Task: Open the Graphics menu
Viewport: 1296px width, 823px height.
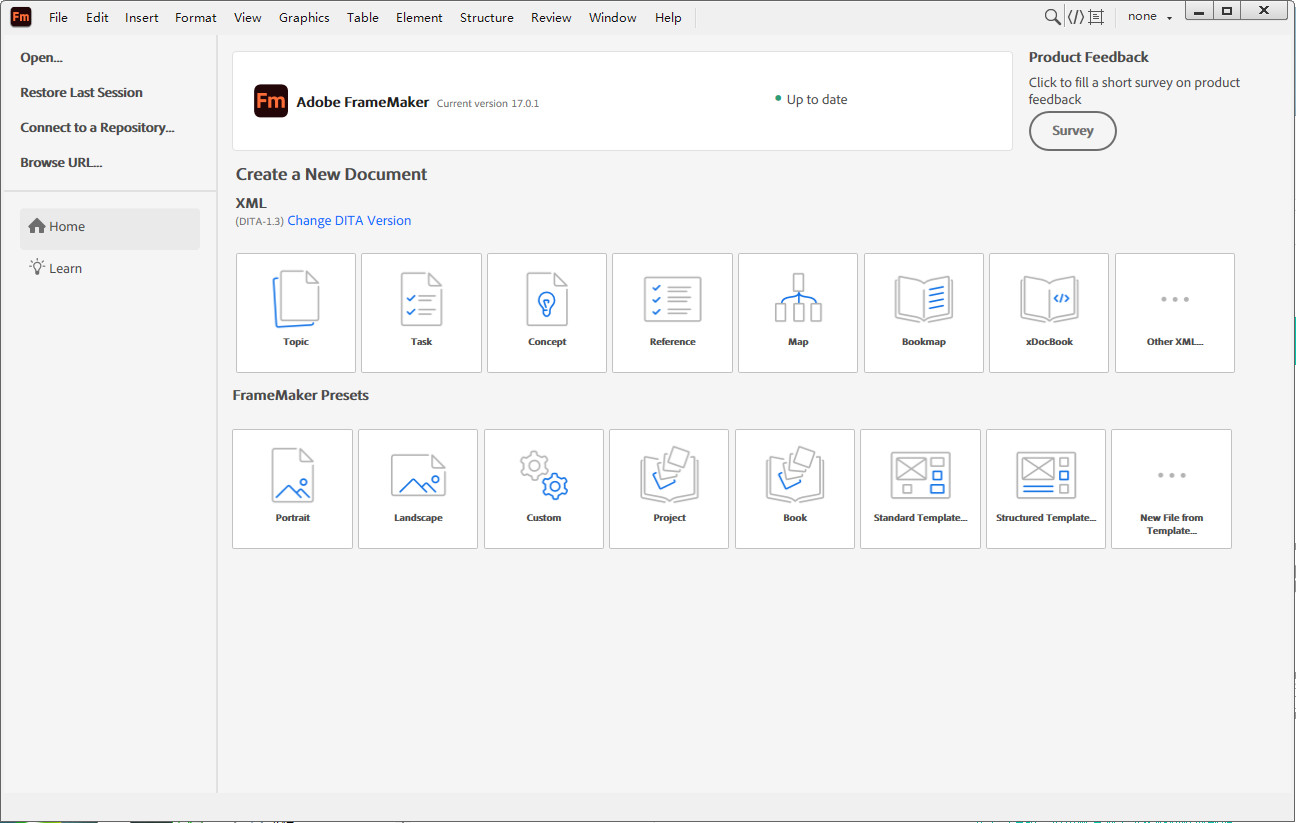Action: click(x=304, y=17)
